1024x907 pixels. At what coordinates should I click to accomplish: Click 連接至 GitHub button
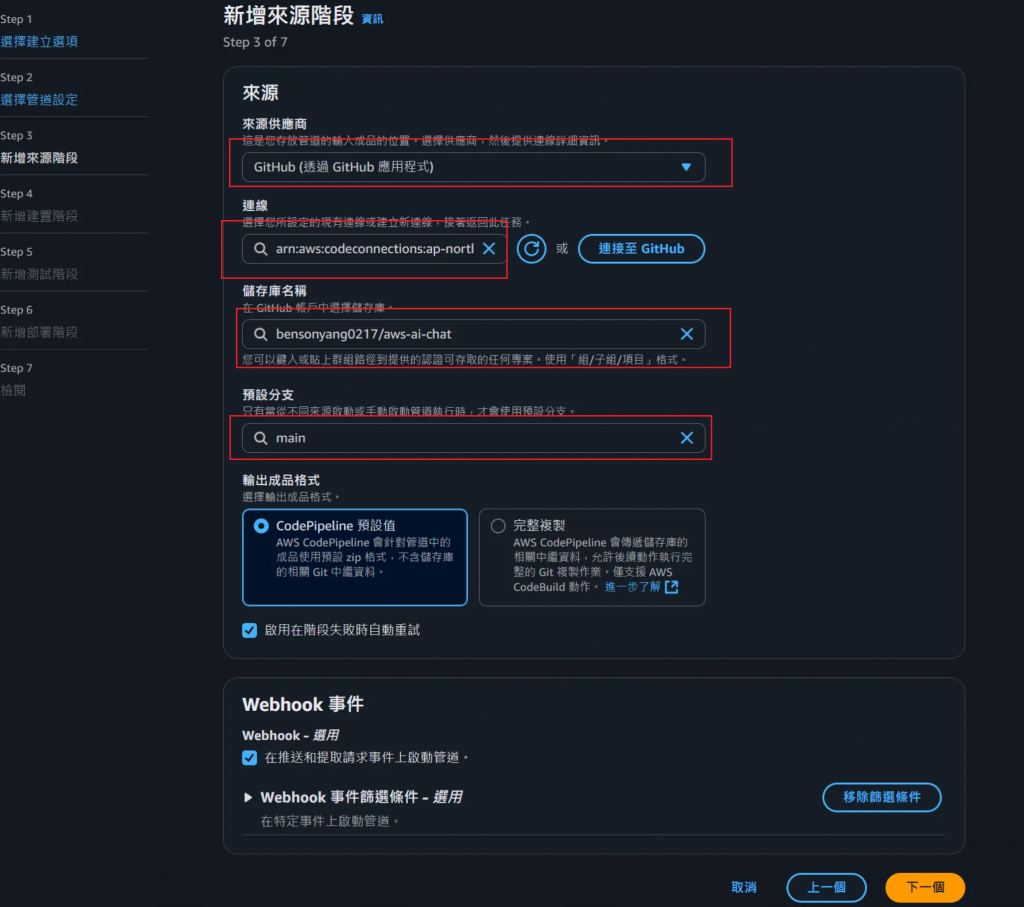[641, 249]
